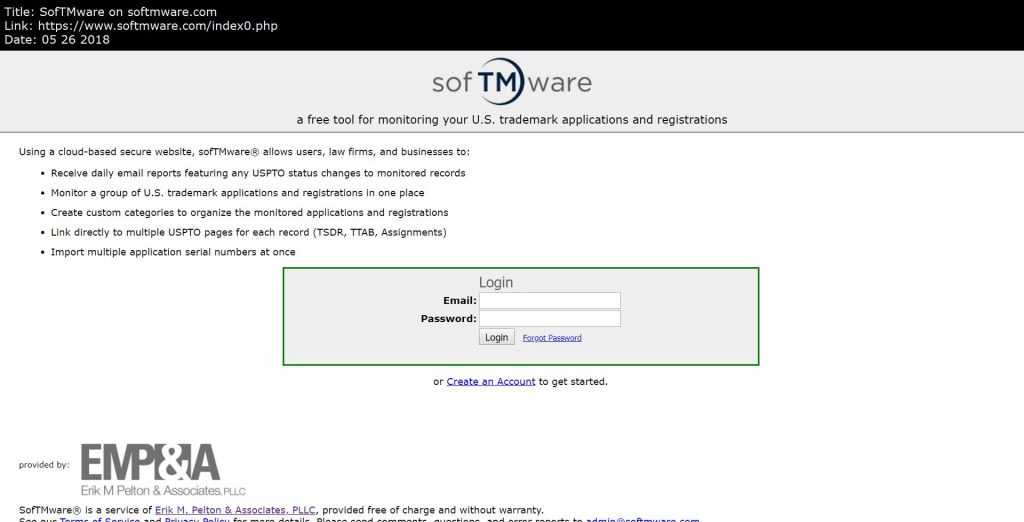The image size is (1024, 522).
Task: Click the 'Date: 05 26 2018' header text
Action: coord(57,40)
